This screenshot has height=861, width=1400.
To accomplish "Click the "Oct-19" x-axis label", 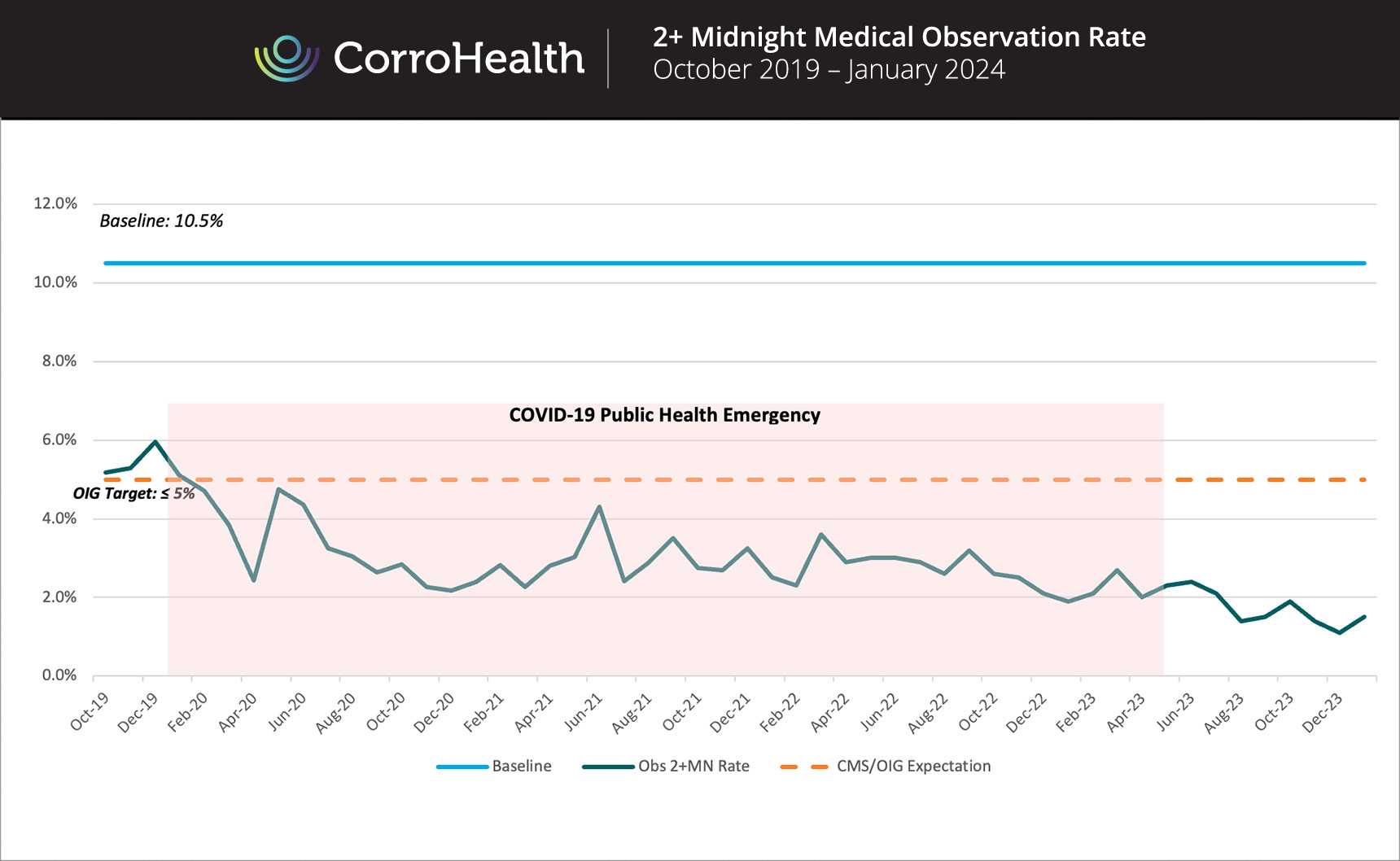I will (x=90, y=711).
